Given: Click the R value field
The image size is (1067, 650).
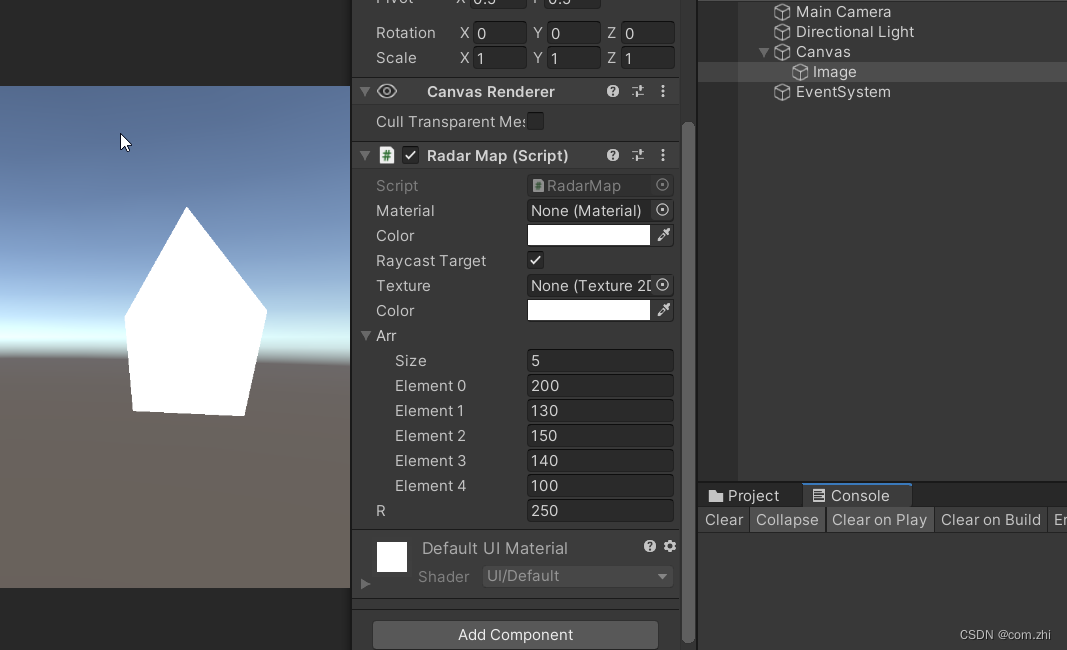Looking at the screenshot, I should tap(600, 510).
